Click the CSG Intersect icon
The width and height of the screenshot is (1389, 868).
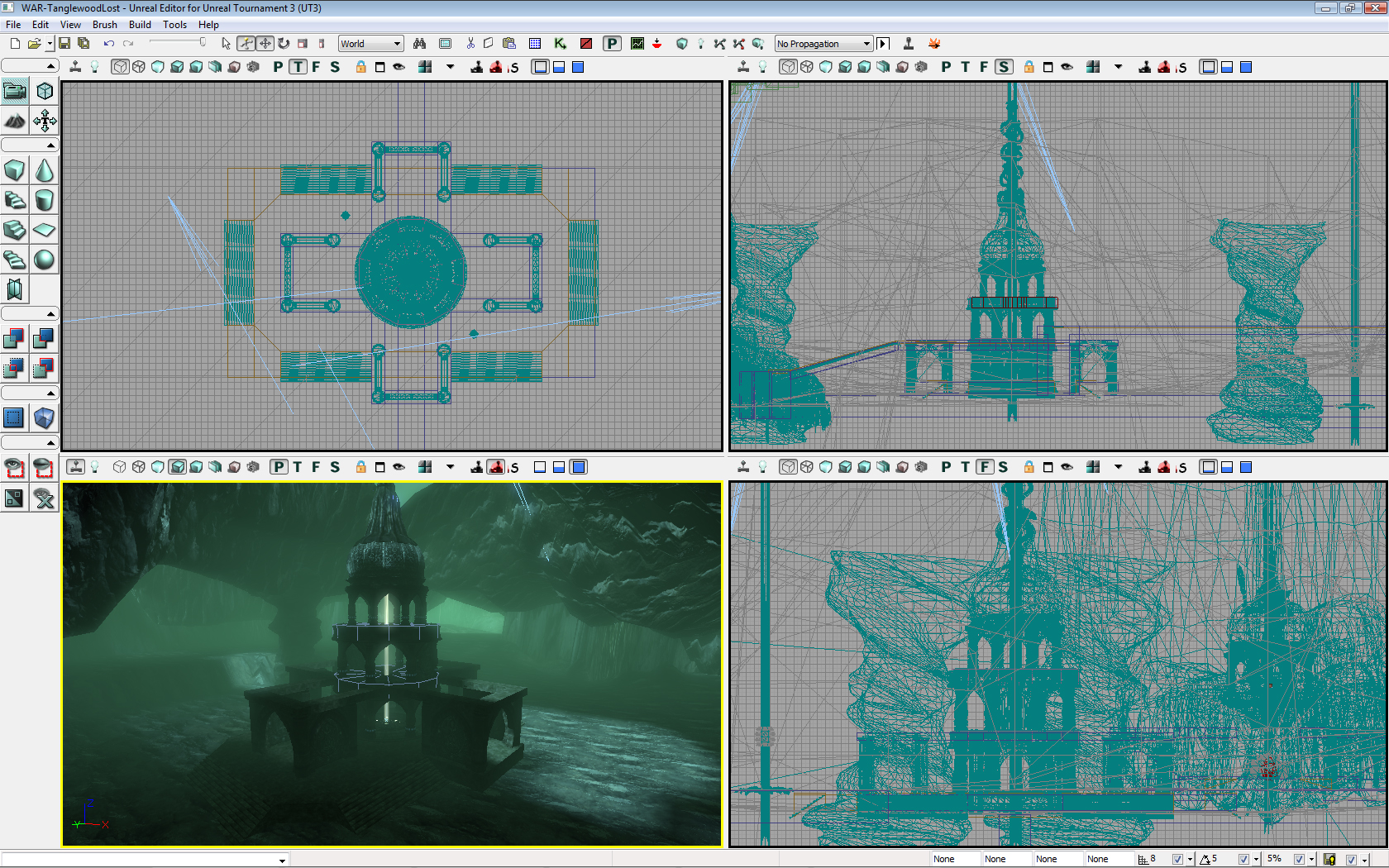point(15,368)
